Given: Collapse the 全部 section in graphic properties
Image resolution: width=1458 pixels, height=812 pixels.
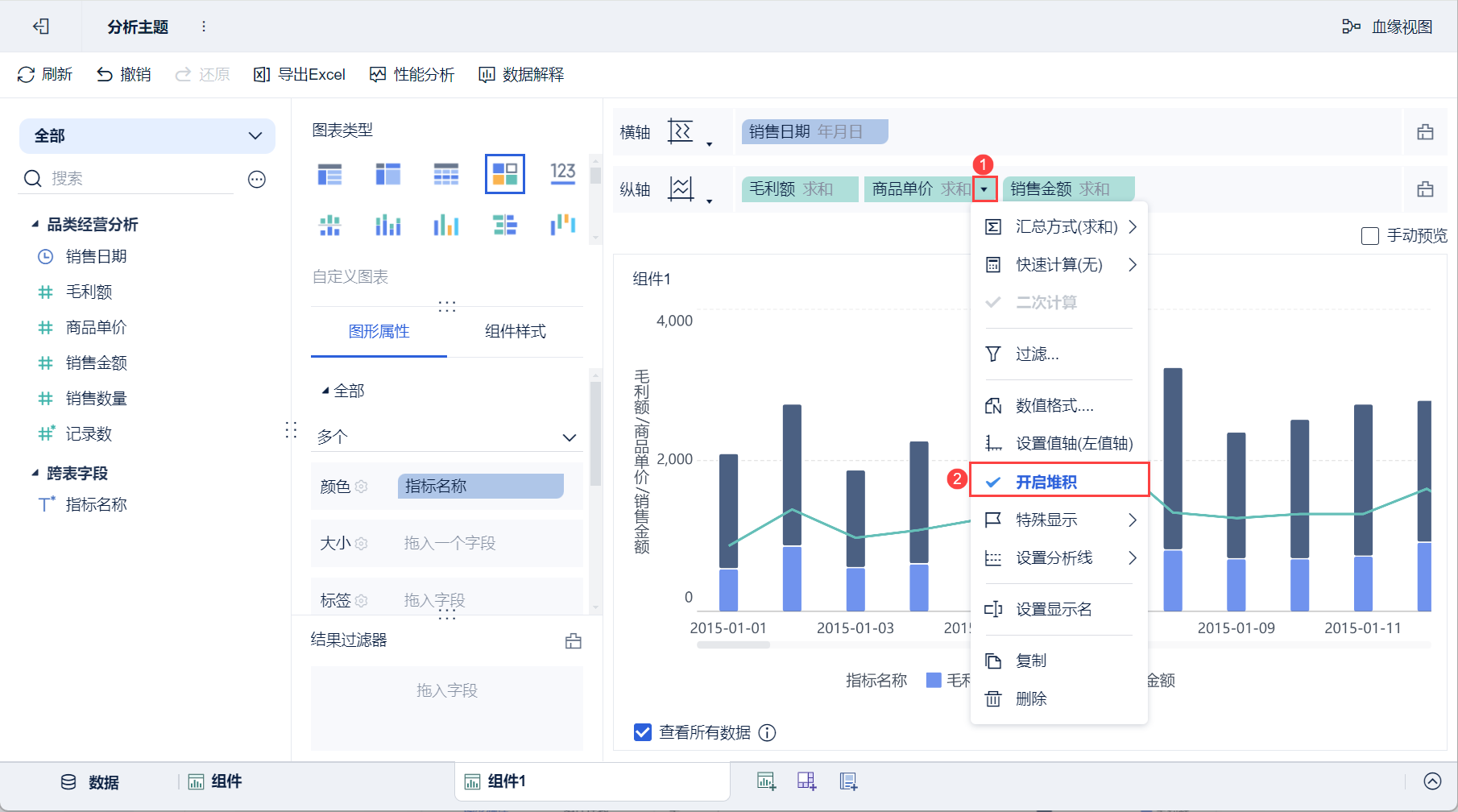Looking at the screenshot, I should coord(325,391).
